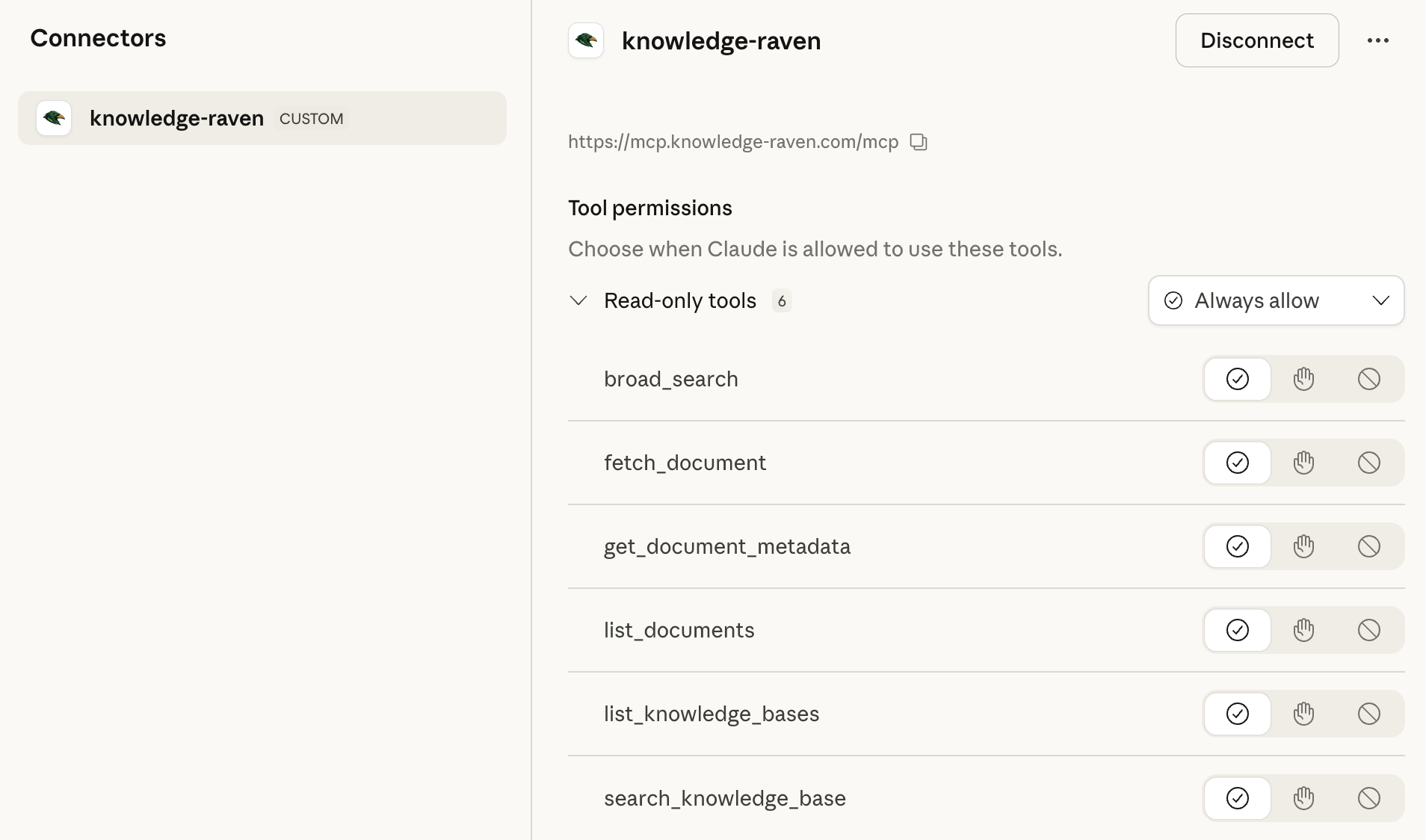Block the search_knowledge_base tool
1426x840 pixels.
click(x=1368, y=798)
